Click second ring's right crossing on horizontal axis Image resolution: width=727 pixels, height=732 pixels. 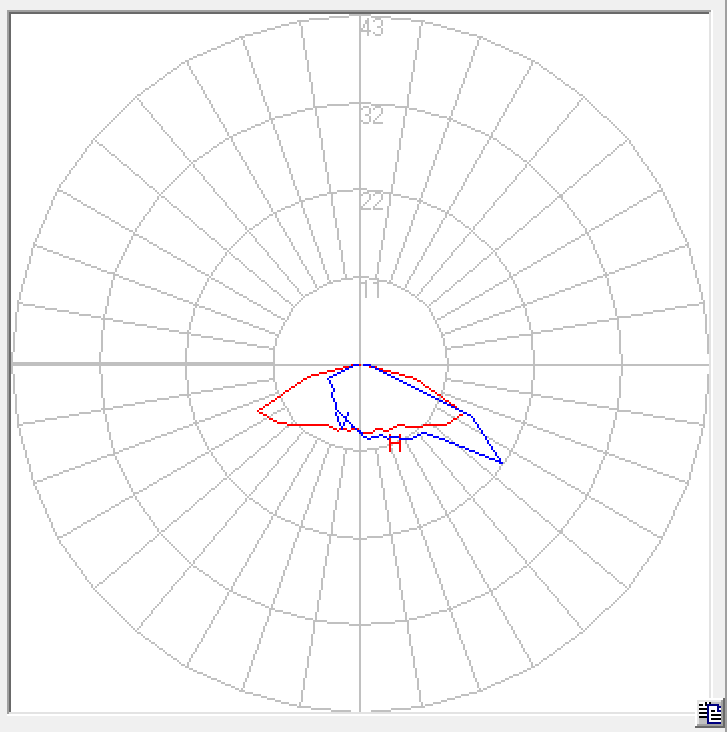click(534, 365)
